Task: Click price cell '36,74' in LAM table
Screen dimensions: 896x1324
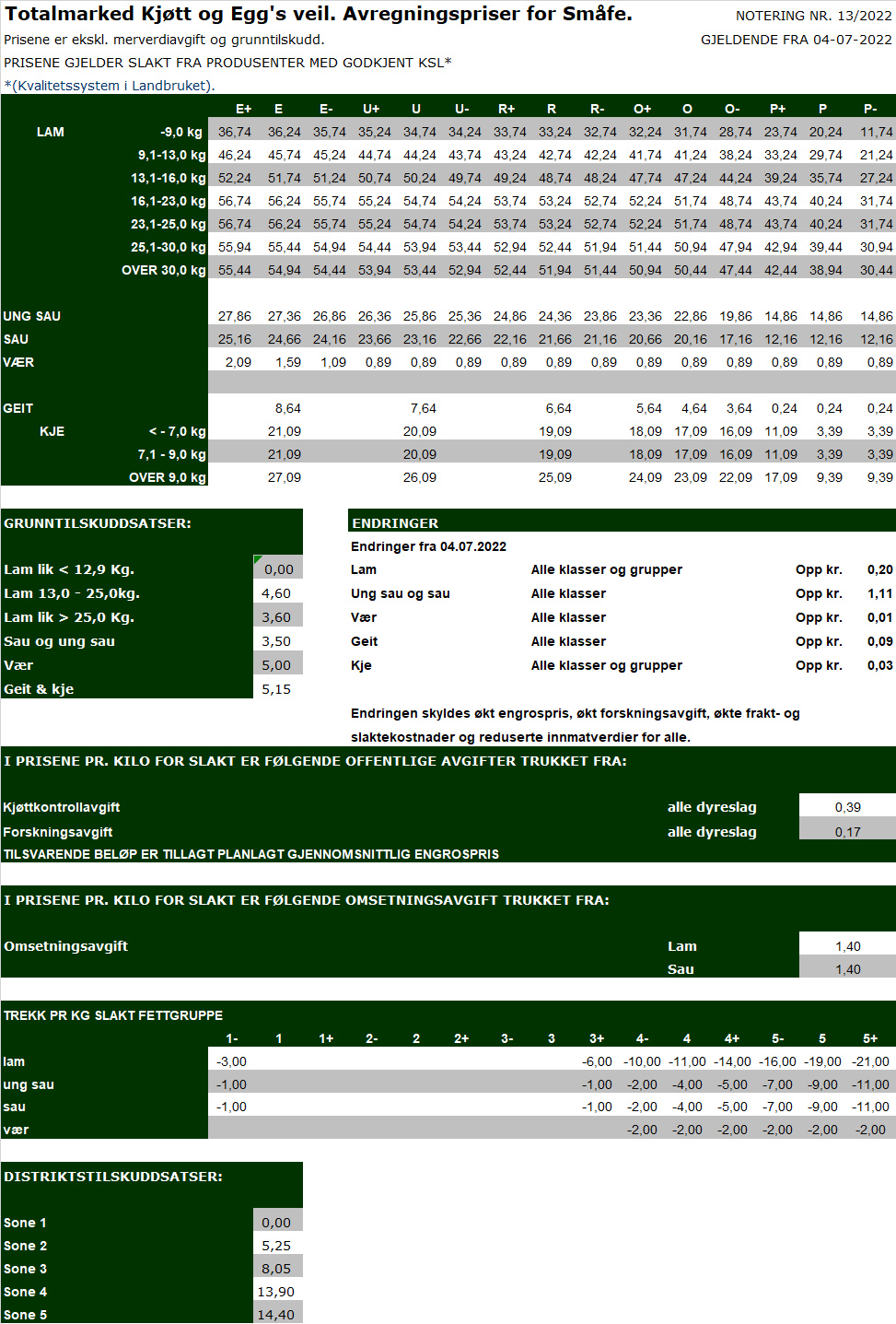Action: [x=235, y=132]
